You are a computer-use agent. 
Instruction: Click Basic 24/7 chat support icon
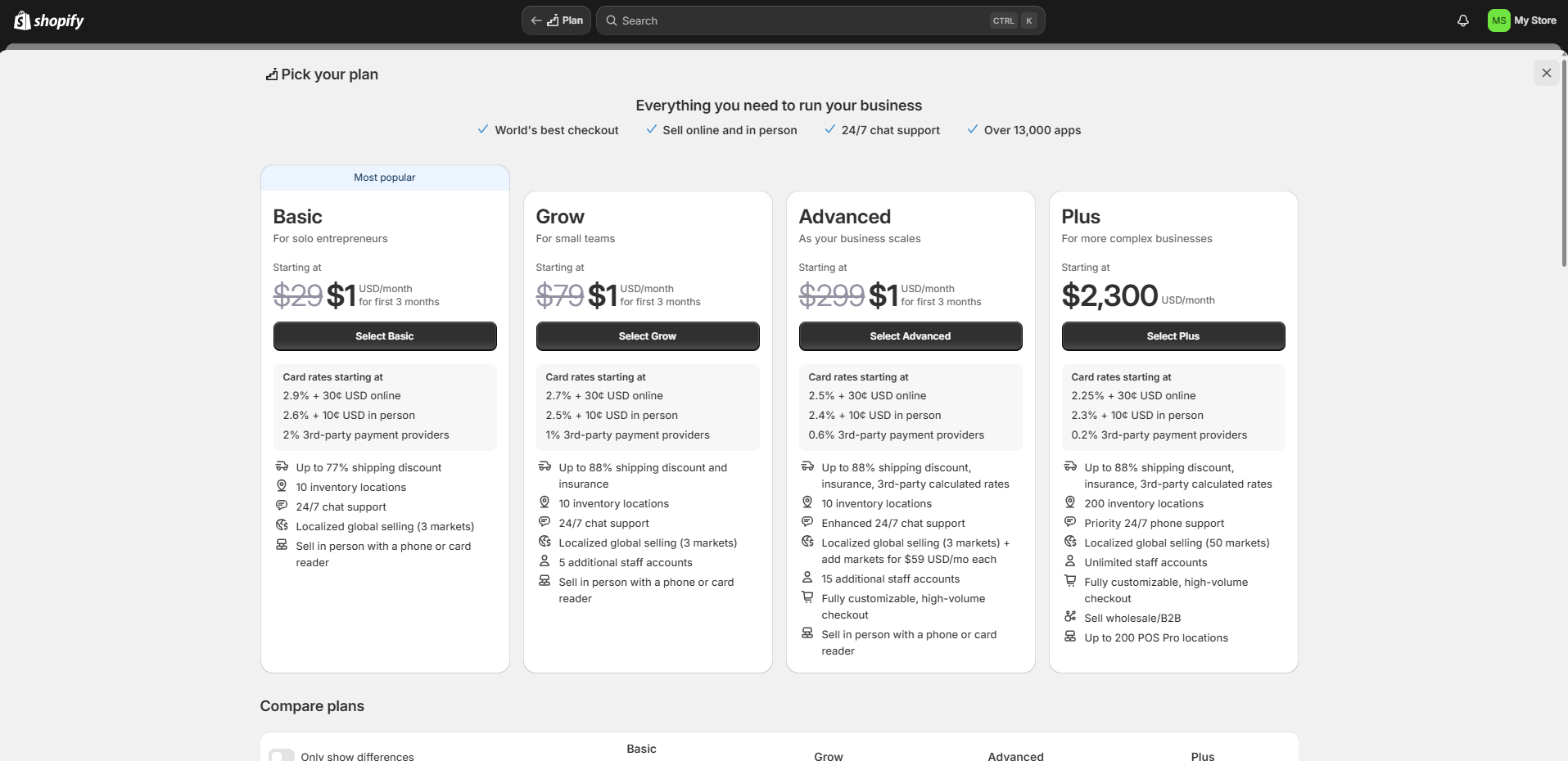[x=282, y=506]
